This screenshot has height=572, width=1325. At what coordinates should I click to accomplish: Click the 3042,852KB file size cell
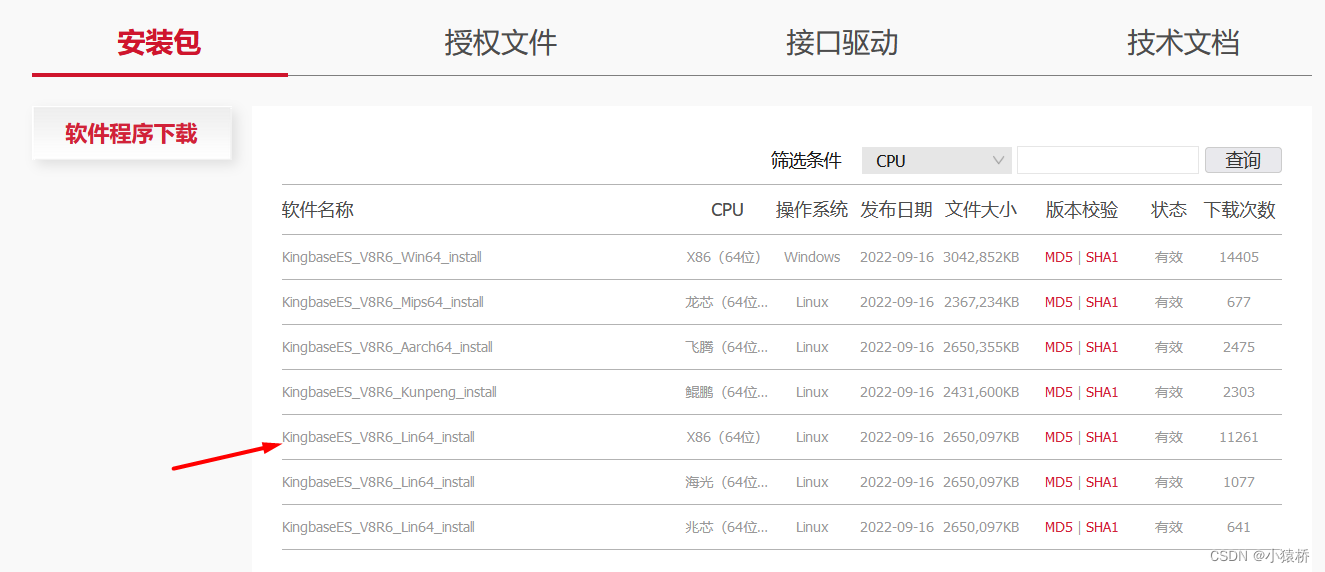[981, 257]
